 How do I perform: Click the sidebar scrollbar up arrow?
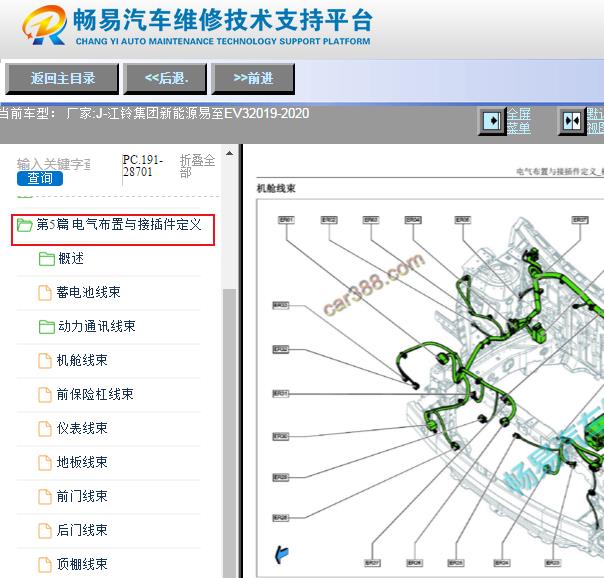230,153
